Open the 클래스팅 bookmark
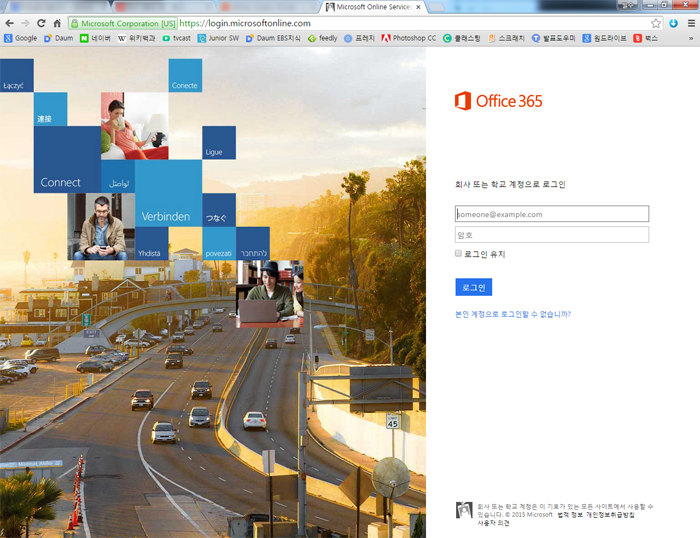700x538 pixels. tap(462, 38)
